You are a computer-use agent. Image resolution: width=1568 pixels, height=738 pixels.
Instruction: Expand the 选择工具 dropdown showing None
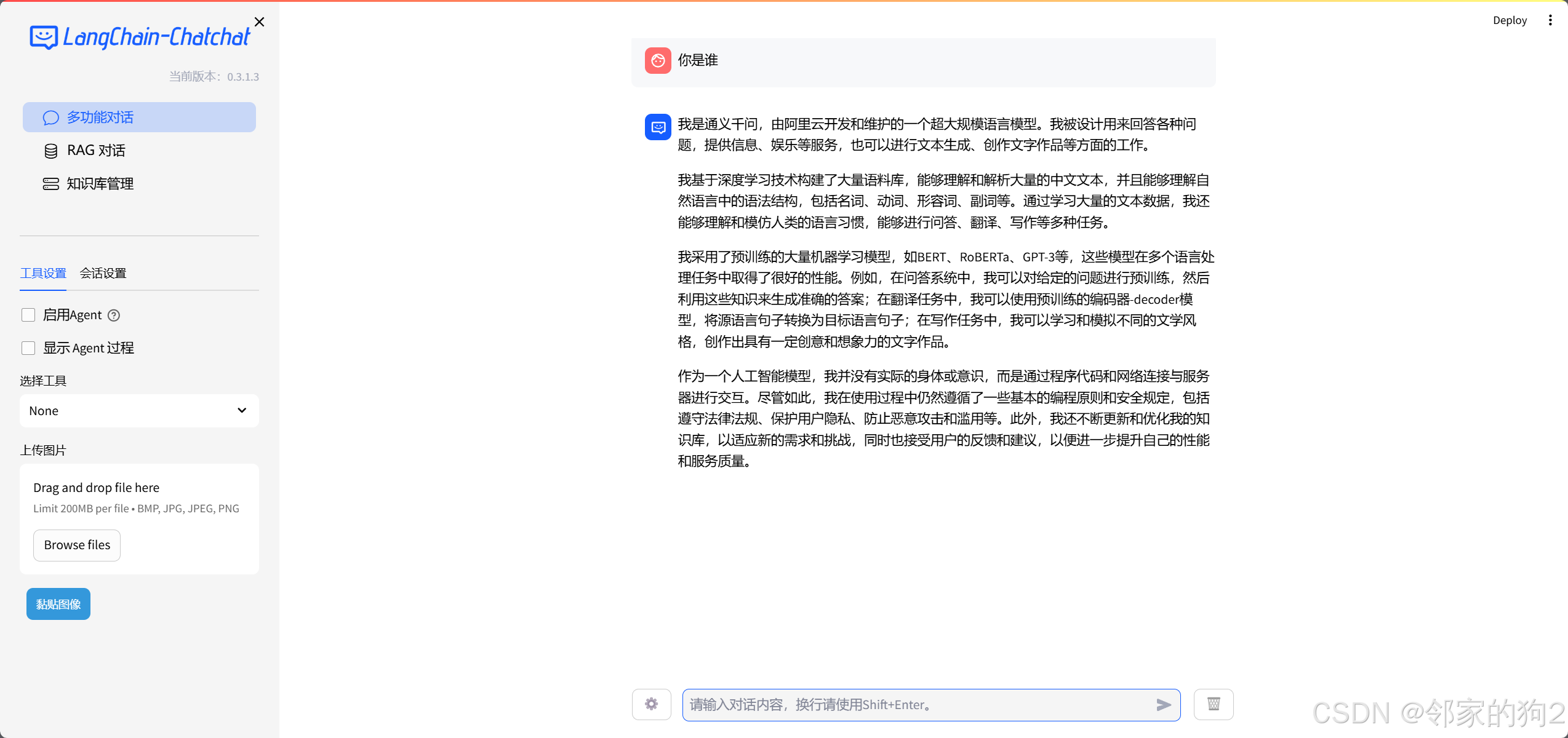(139, 411)
